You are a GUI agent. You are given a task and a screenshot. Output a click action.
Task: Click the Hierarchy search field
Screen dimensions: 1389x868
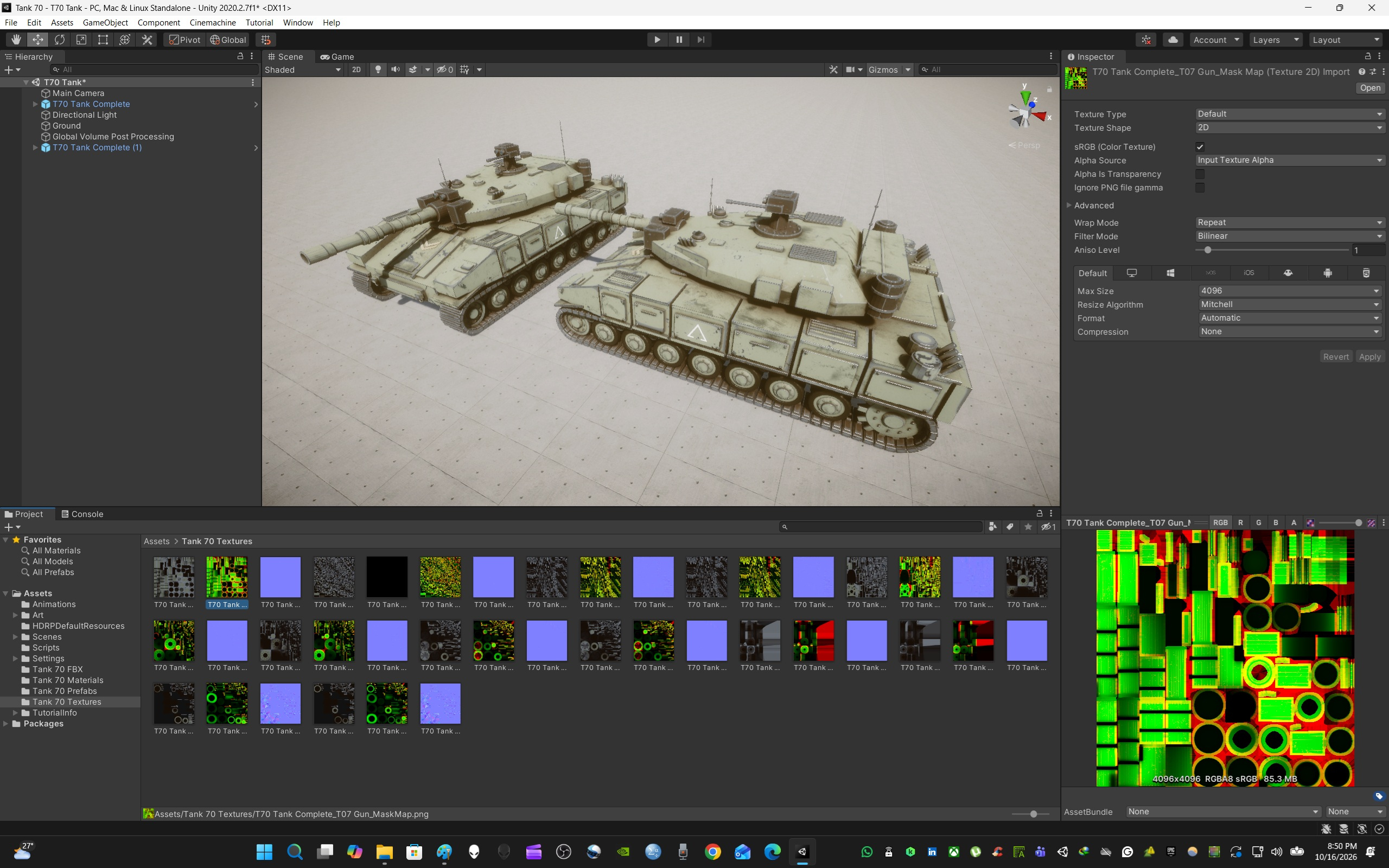click(x=154, y=69)
